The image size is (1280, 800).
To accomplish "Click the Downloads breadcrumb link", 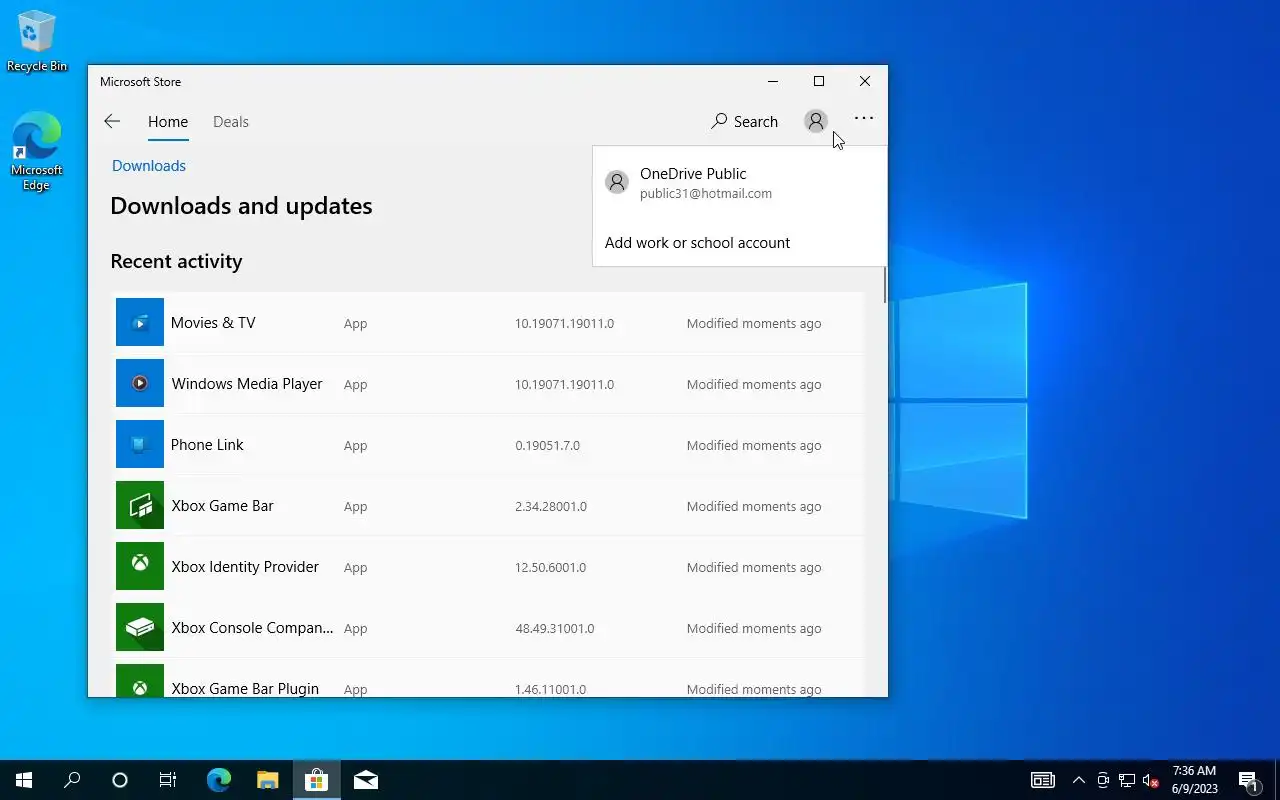I will click(x=149, y=166).
